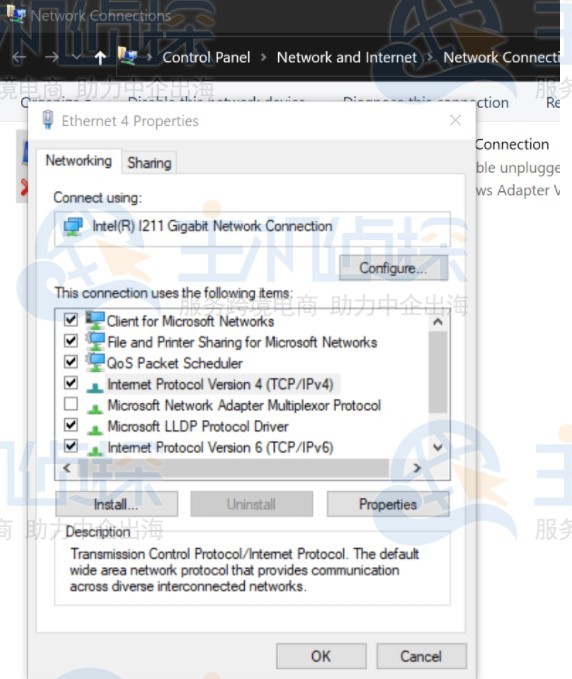572x679 pixels.
Task: Click Network and Internet breadcrumb
Action: (x=347, y=57)
